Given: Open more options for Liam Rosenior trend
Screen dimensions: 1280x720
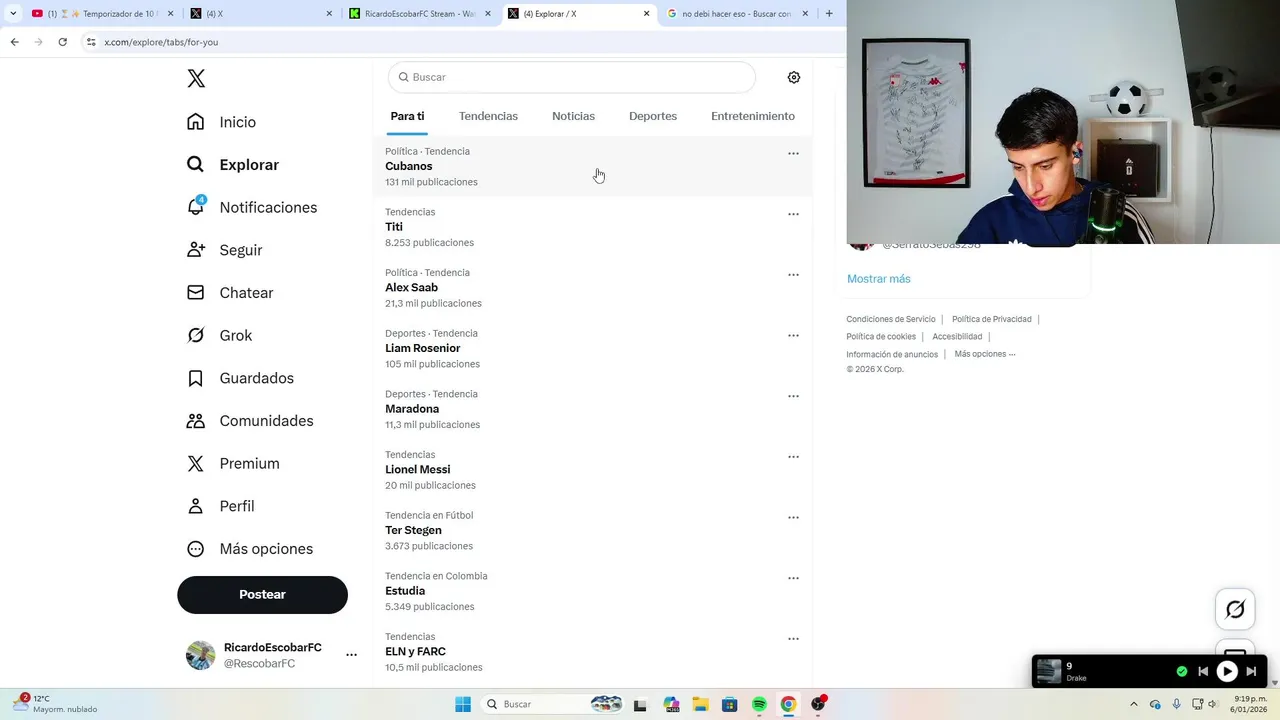Looking at the screenshot, I should pyautogui.click(x=793, y=335).
